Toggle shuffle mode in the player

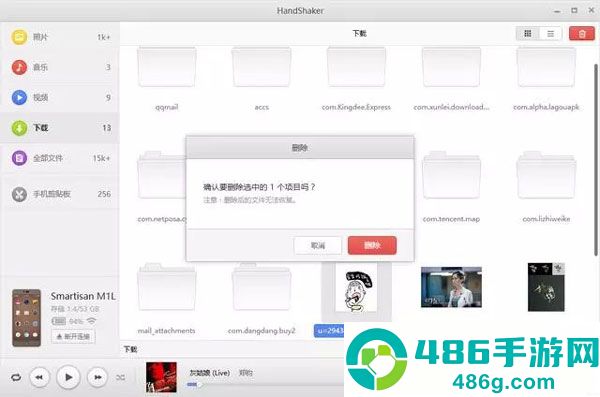(x=121, y=377)
